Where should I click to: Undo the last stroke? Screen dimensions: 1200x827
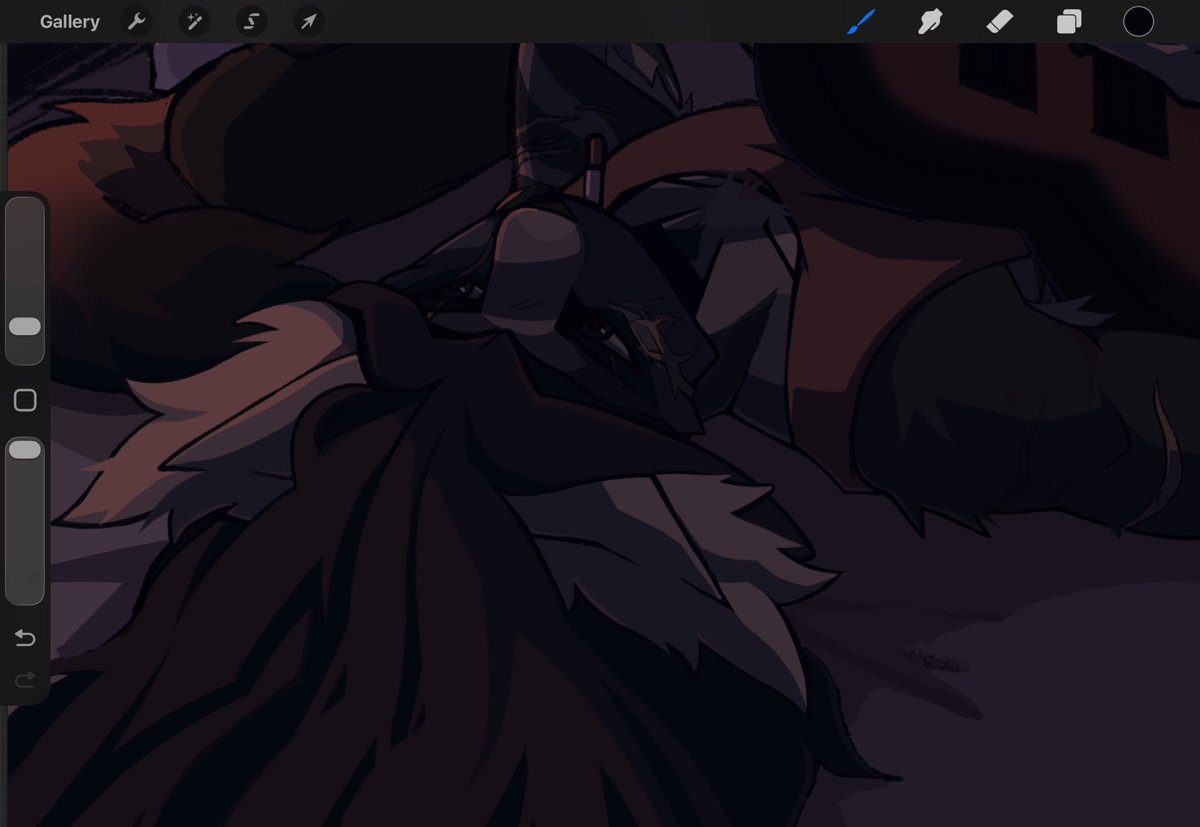point(25,638)
